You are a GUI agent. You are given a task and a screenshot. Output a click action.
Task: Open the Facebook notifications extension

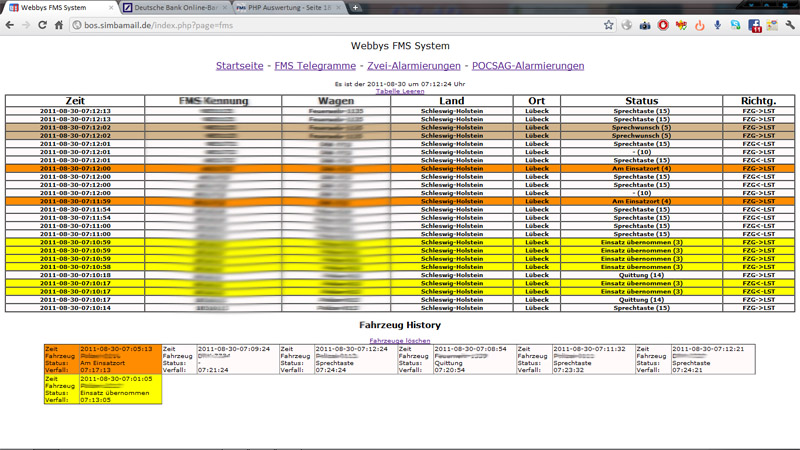coord(755,25)
